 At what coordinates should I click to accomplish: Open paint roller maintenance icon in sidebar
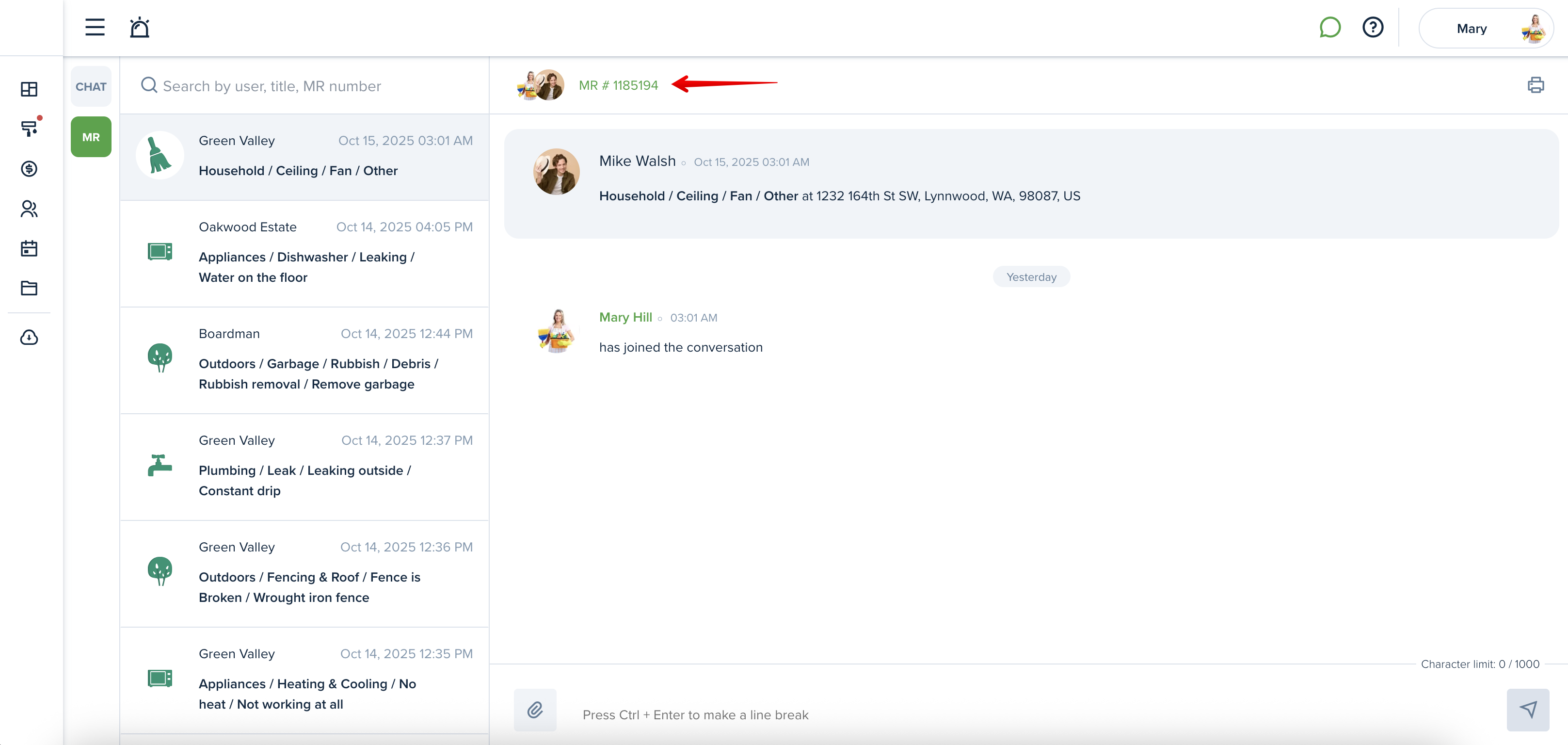(29, 128)
